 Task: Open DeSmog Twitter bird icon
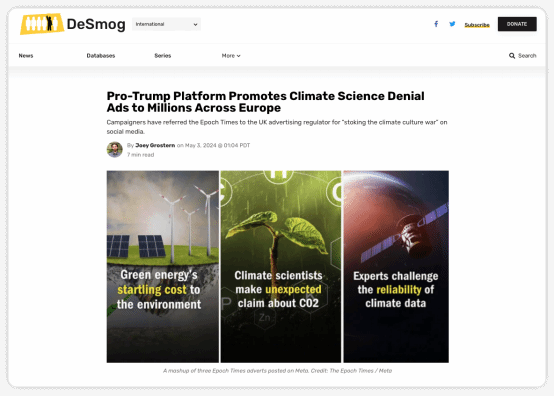click(452, 24)
